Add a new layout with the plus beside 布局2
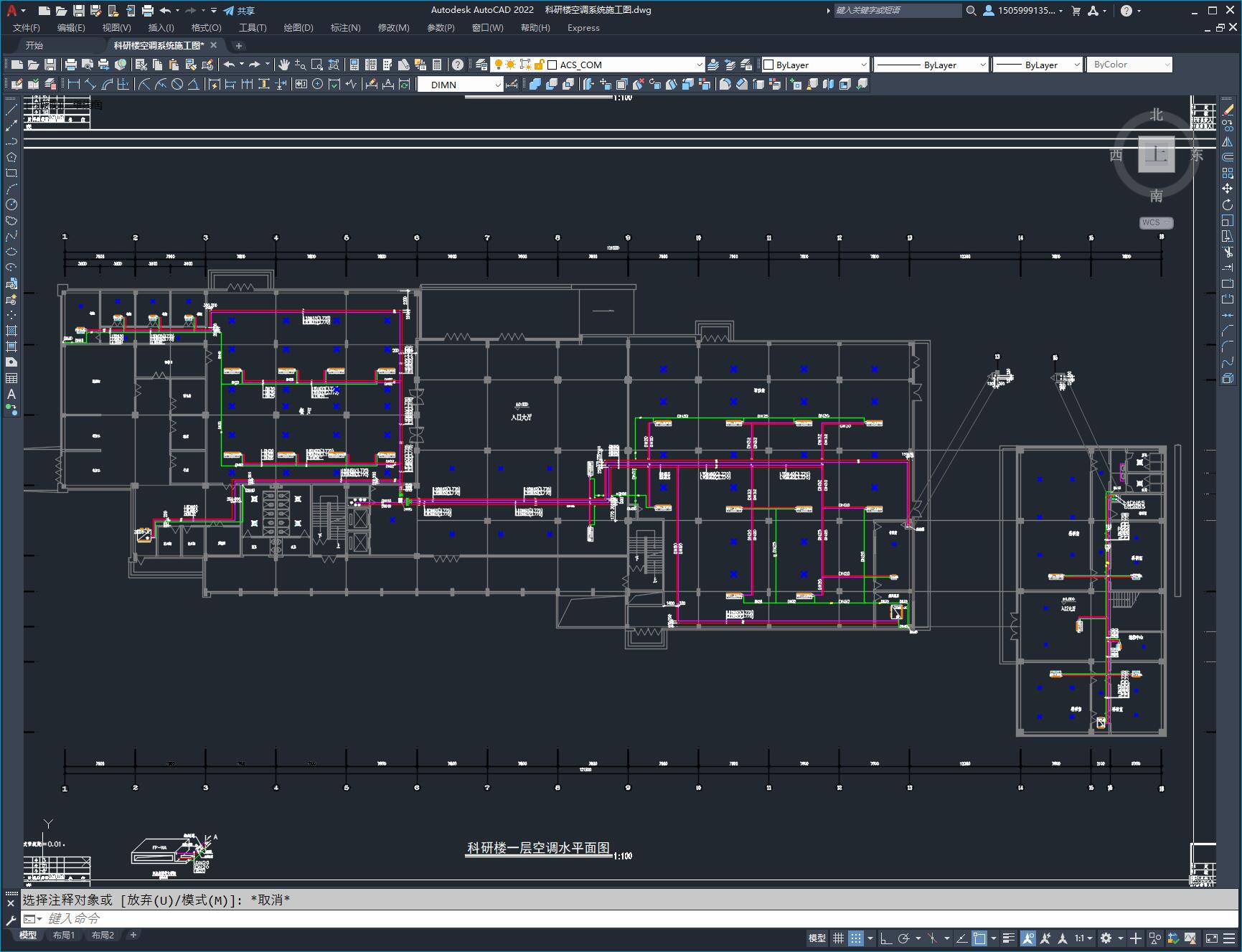 (133, 935)
